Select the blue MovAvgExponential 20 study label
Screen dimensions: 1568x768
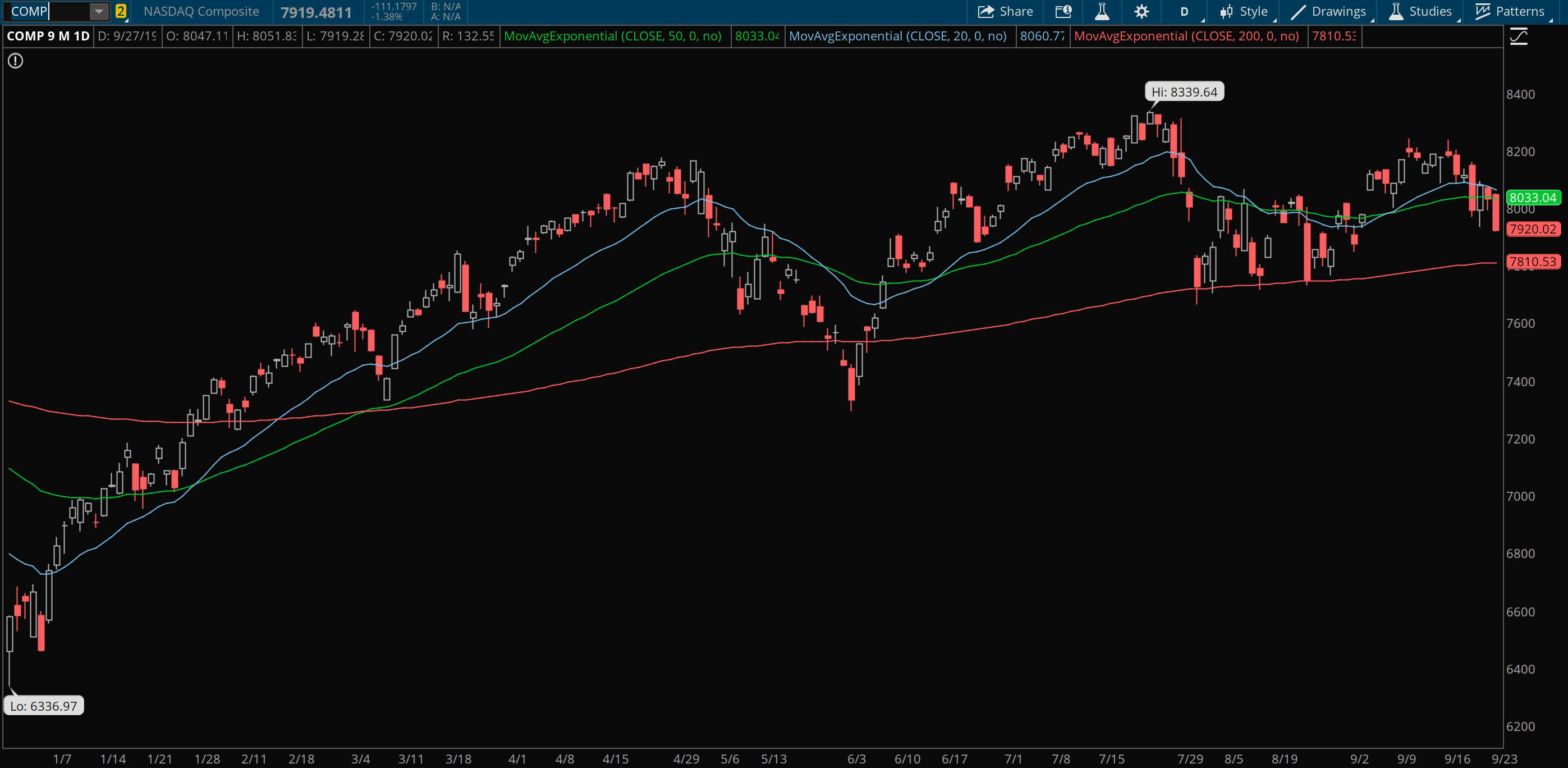(x=897, y=36)
